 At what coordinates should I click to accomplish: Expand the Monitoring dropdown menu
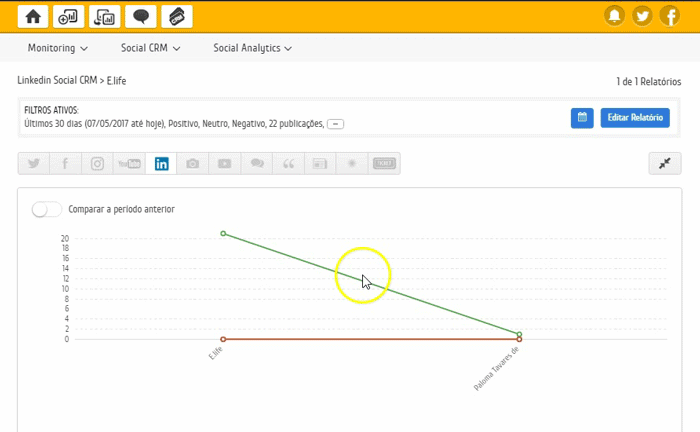[x=57, y=48]
